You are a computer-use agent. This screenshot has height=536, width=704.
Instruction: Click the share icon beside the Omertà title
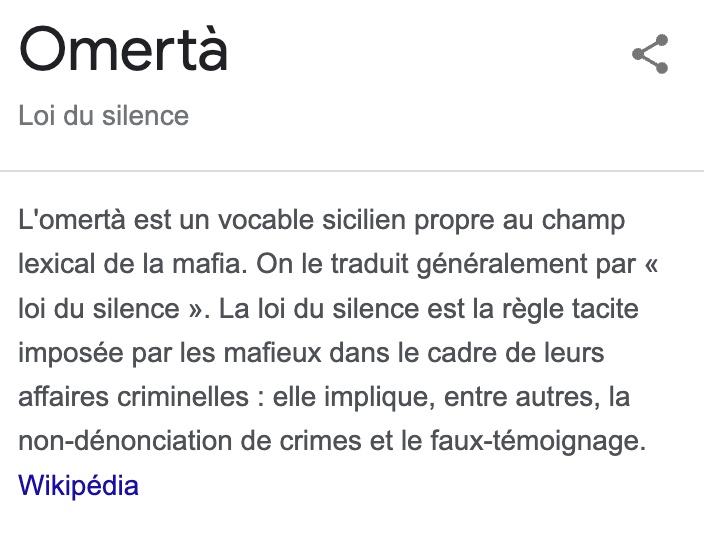[650, 54]
